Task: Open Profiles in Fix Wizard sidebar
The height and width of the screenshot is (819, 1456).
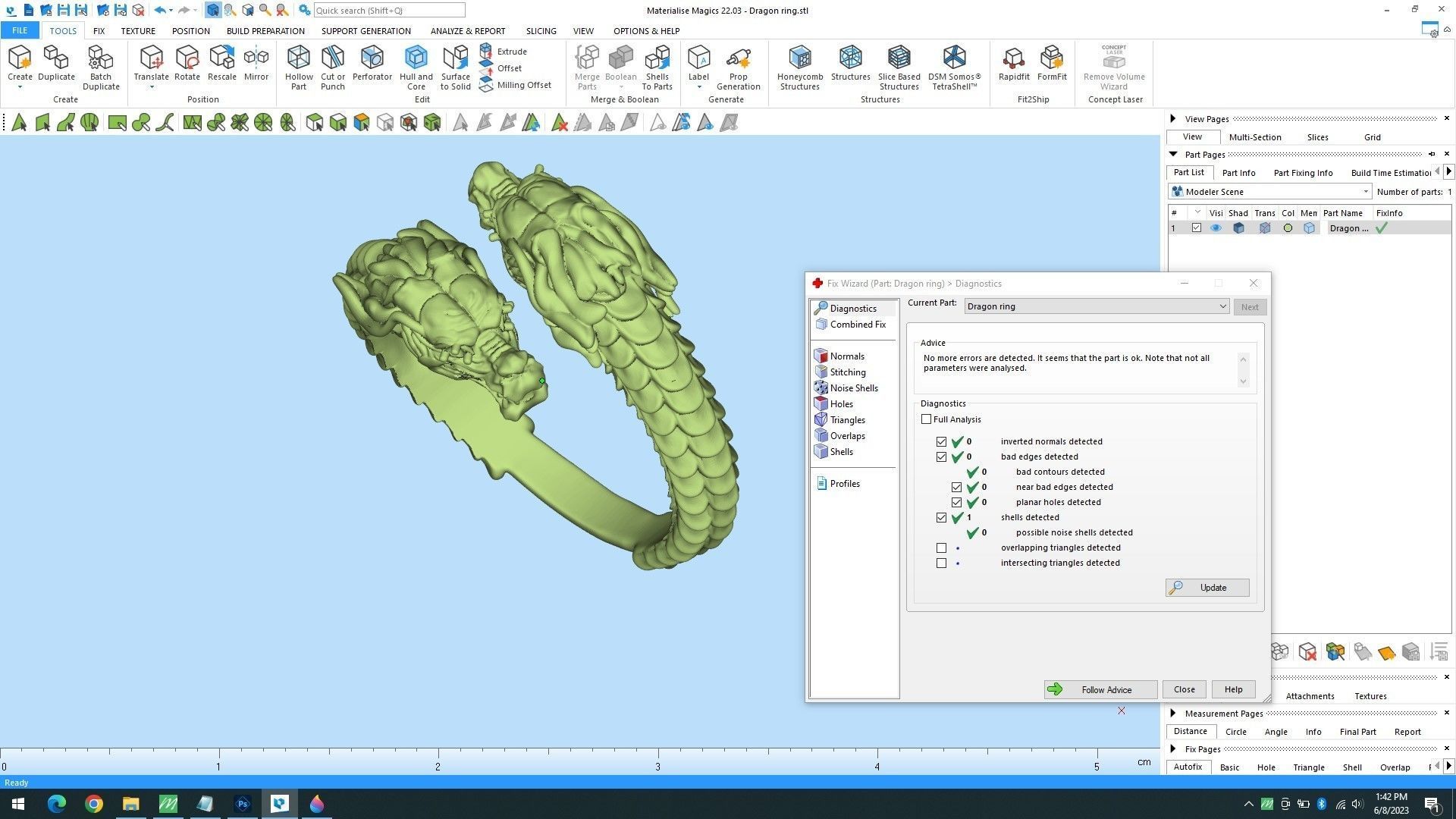Action: click(844, 484)
